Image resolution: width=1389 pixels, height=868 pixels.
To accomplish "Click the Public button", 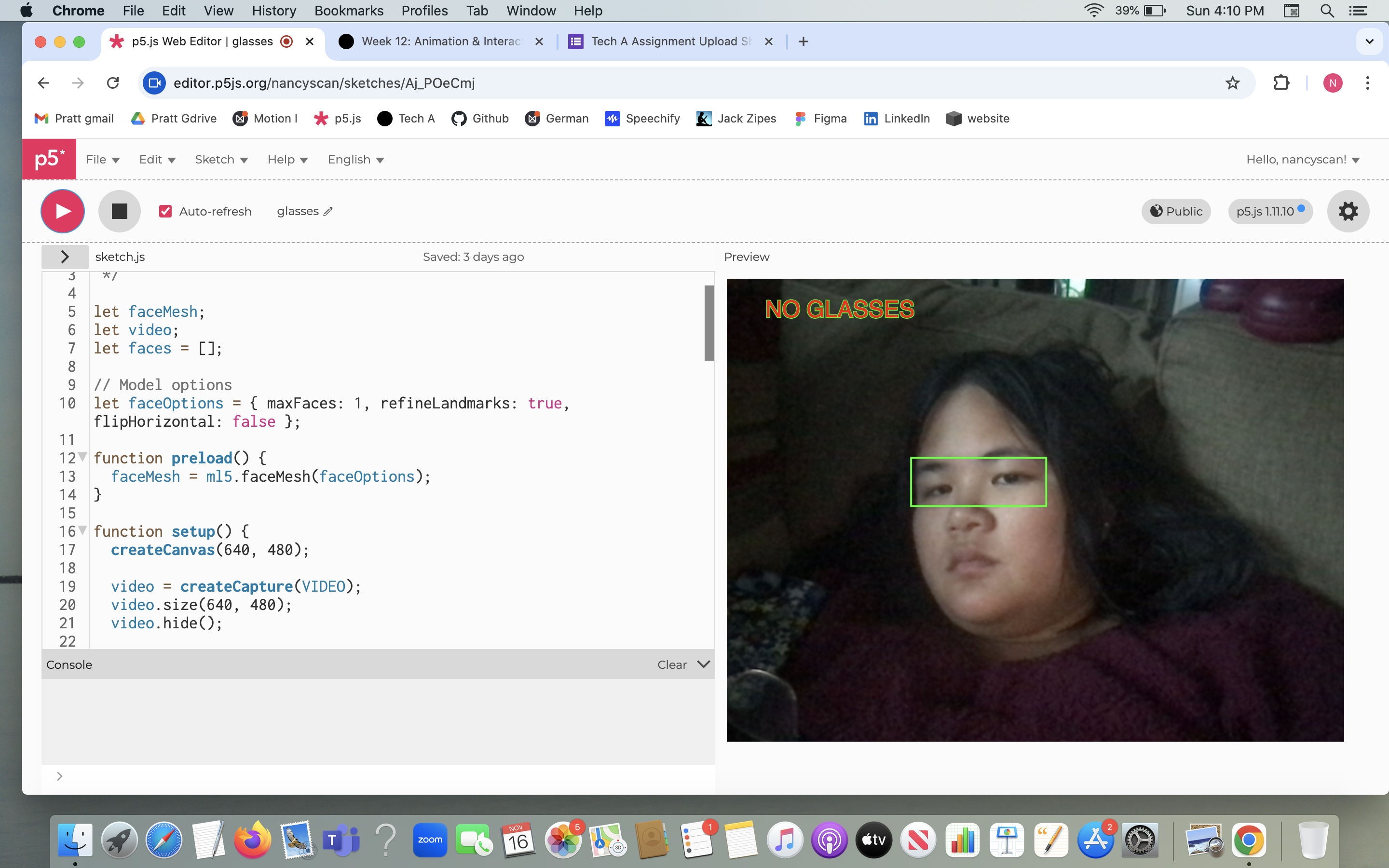I will pos(1175,211).
